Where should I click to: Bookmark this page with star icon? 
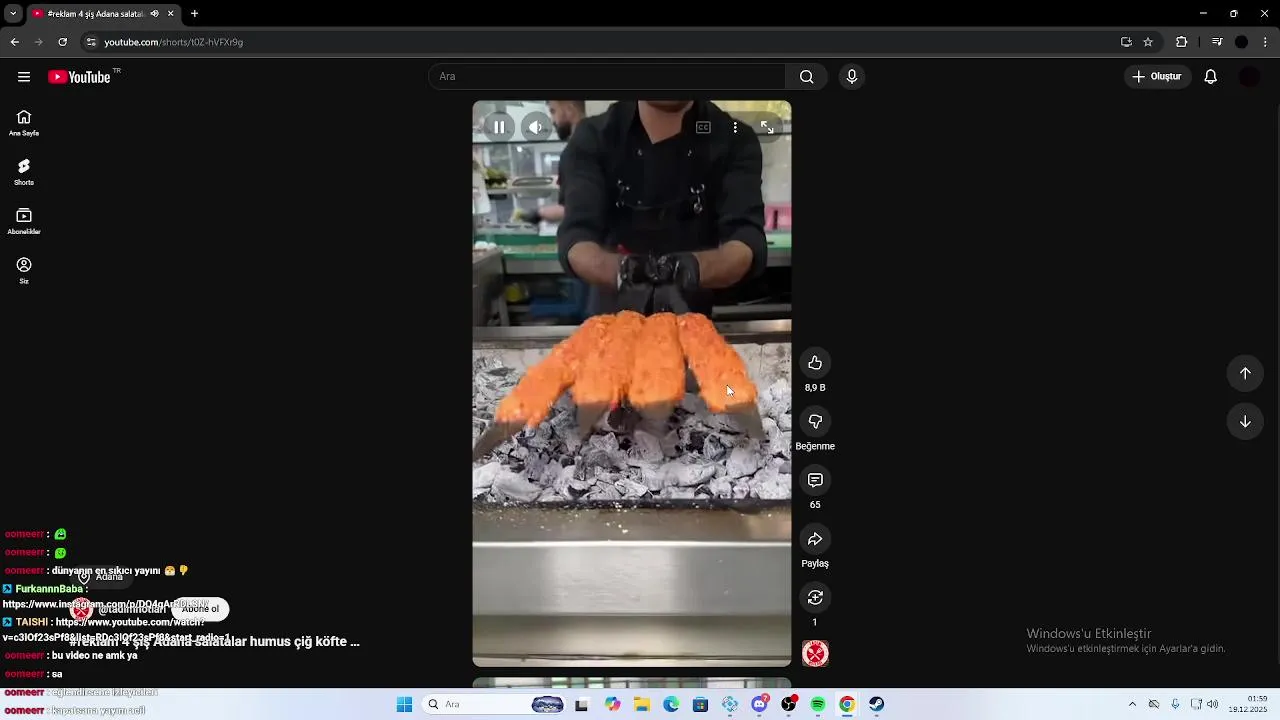coord(1148,42)
